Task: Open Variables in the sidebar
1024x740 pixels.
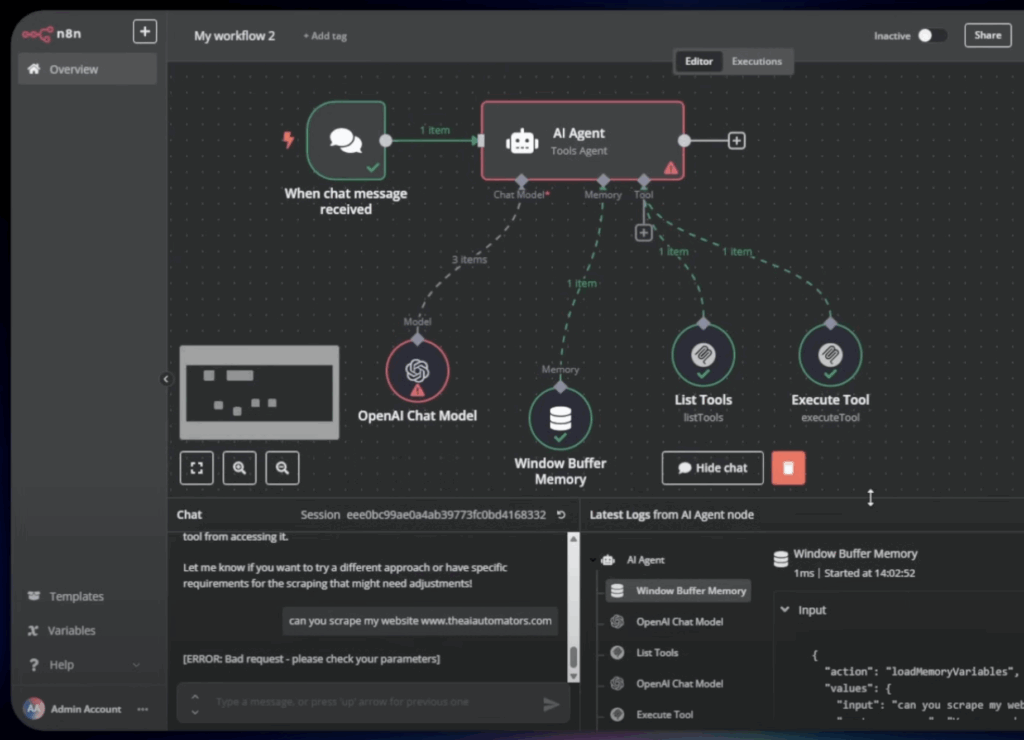Action: (72, 630)
